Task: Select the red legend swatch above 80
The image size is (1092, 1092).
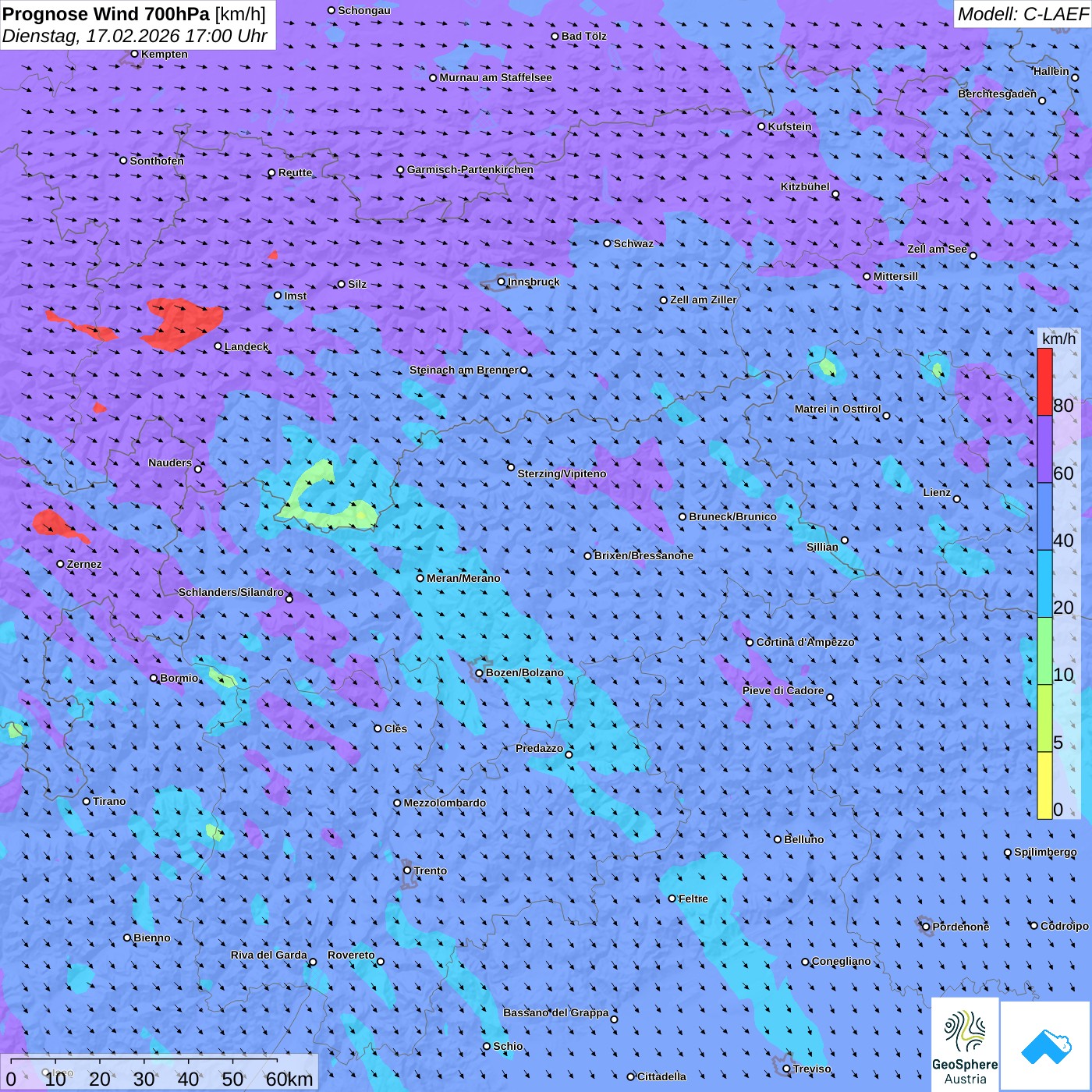Action: pos(1044,382)
